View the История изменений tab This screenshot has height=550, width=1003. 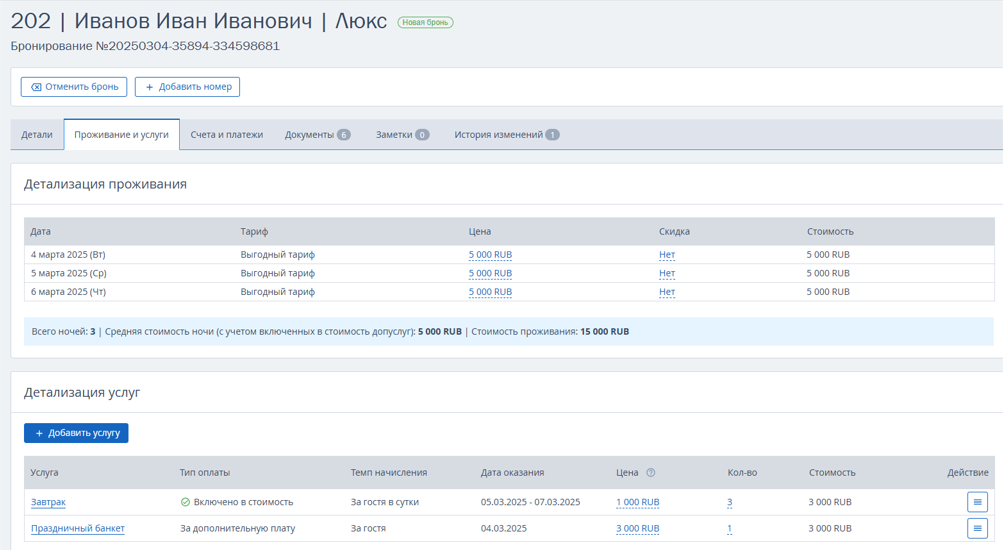[507, 135]
